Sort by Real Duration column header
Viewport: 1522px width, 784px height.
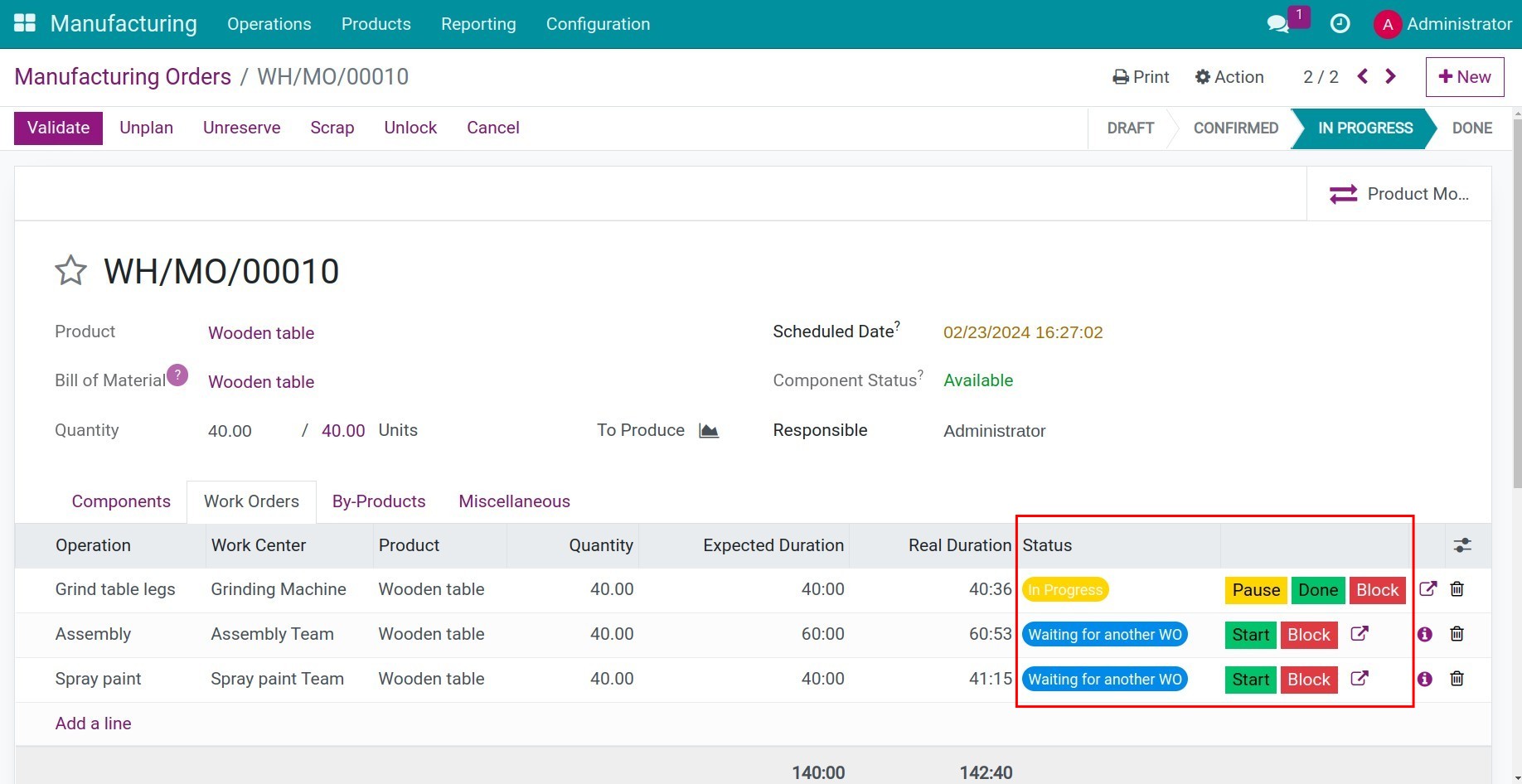point(960,545)
